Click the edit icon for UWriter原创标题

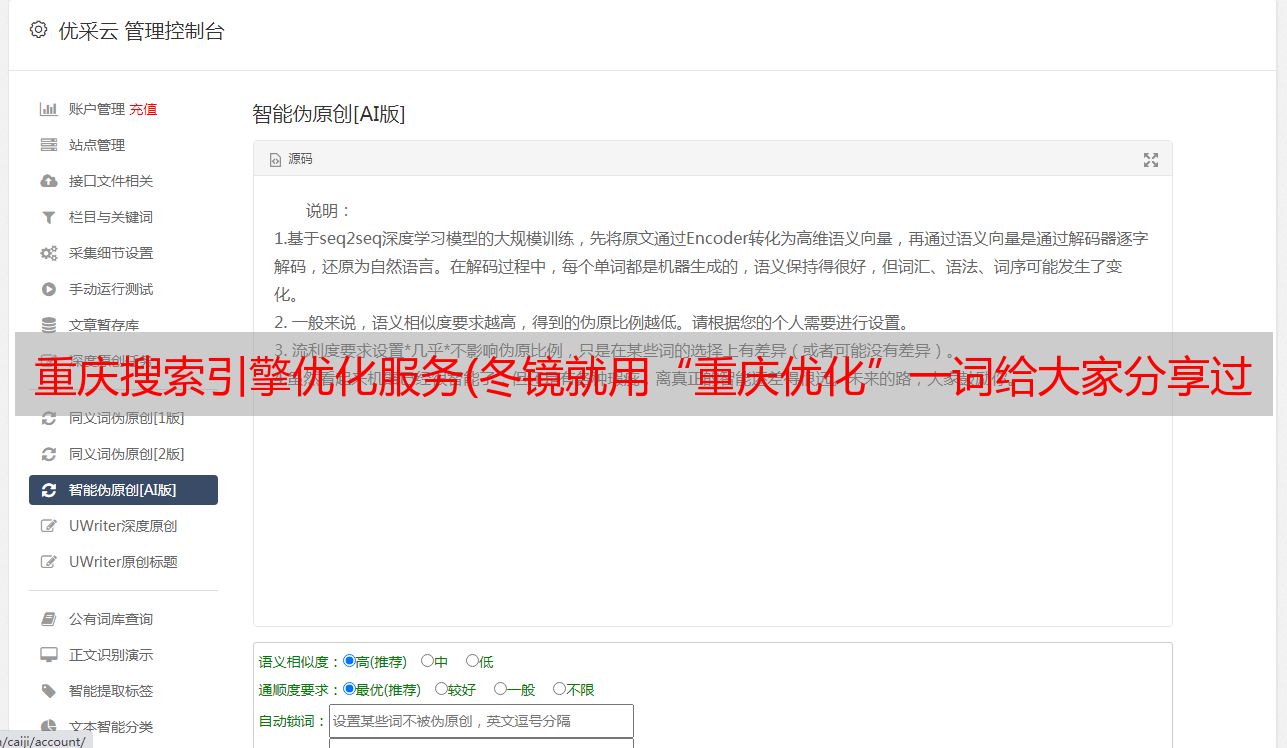(48, 562)
